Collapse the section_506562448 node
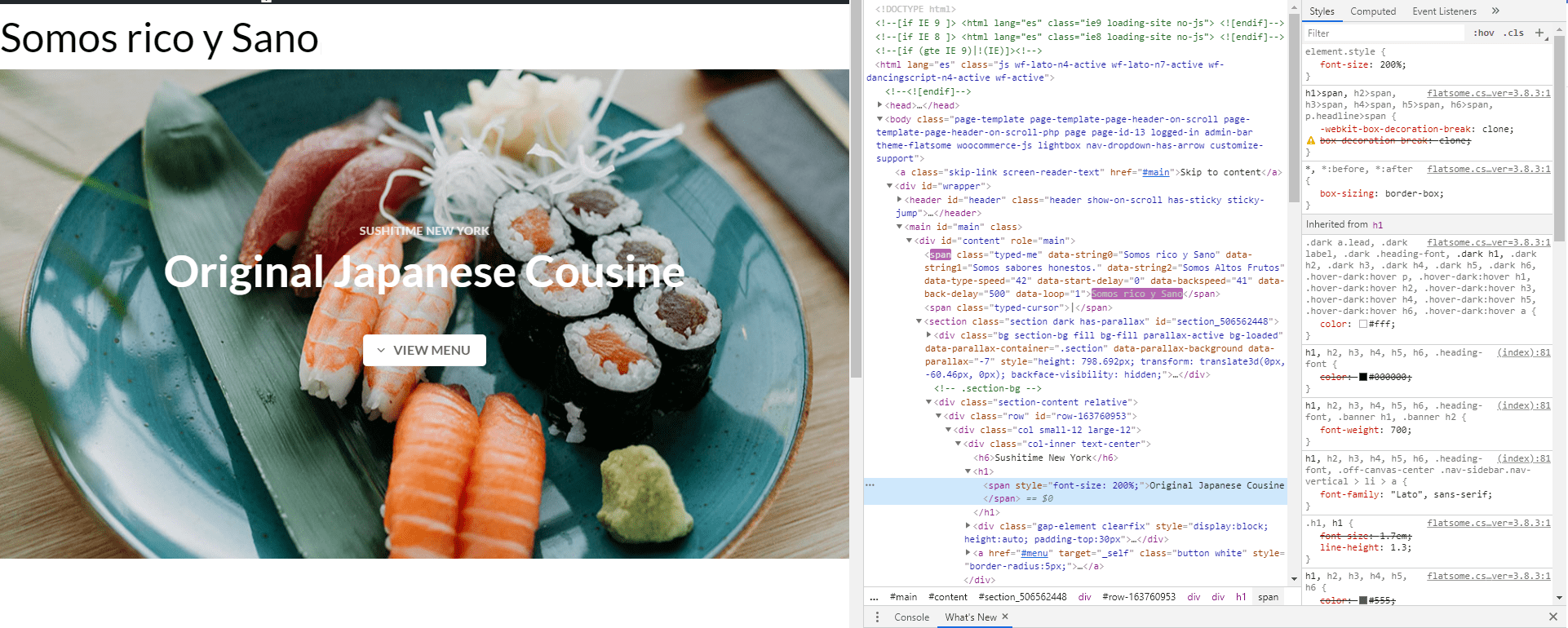Viewport: 1568px width, 628px height. [x=919, y=321]
